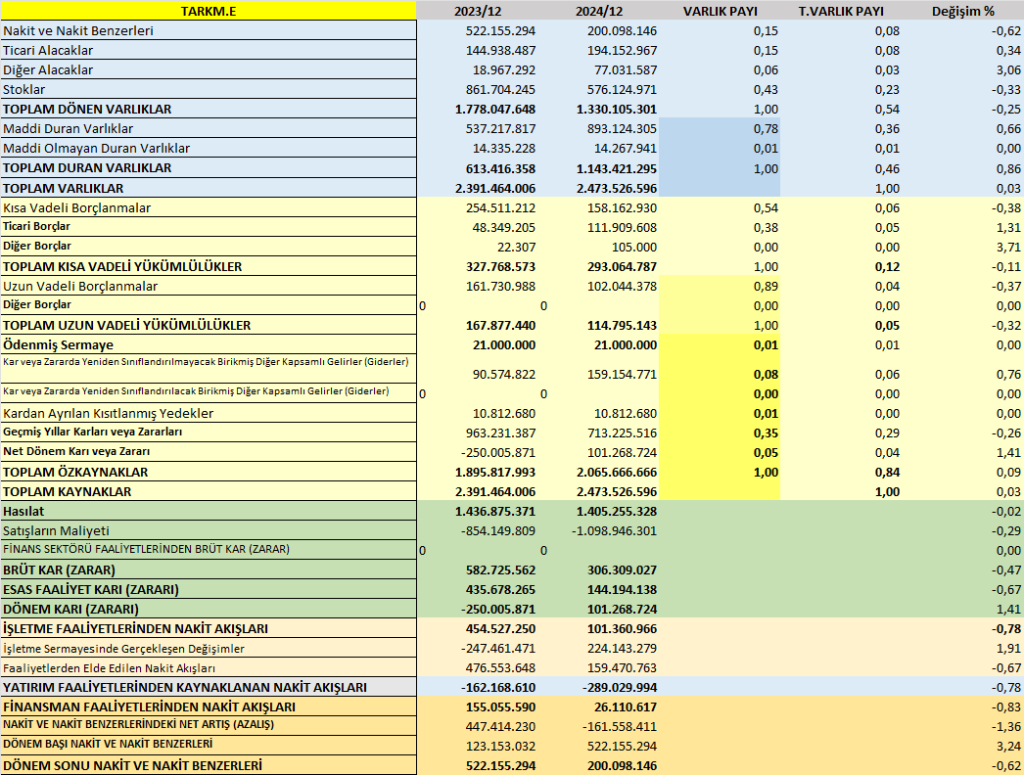The height and width of the screenshot is (775, 1024).
Task: Select the value 306.309.027
Action: point(622,570)
